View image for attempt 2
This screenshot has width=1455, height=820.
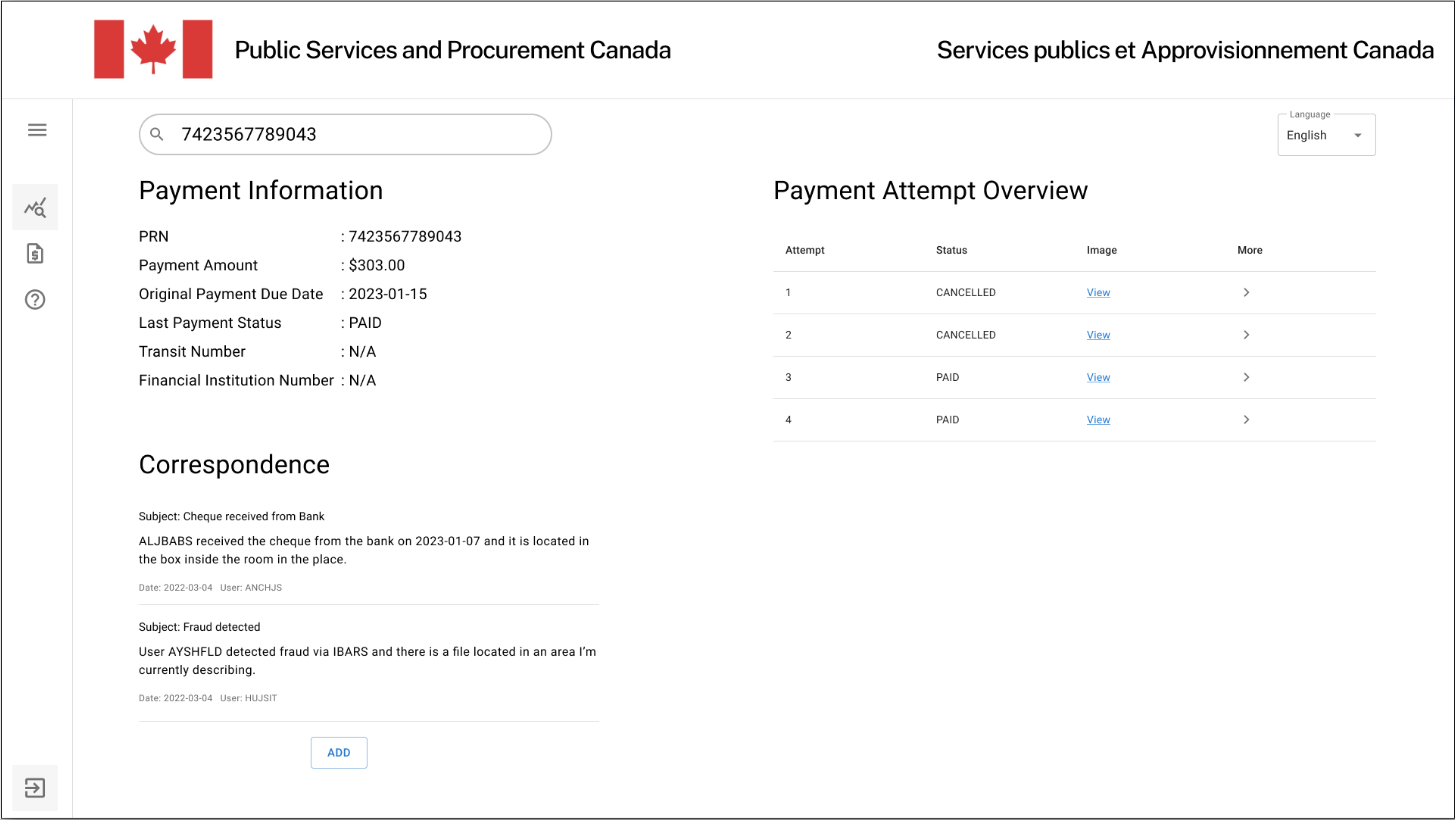(x=1098, y=335)
